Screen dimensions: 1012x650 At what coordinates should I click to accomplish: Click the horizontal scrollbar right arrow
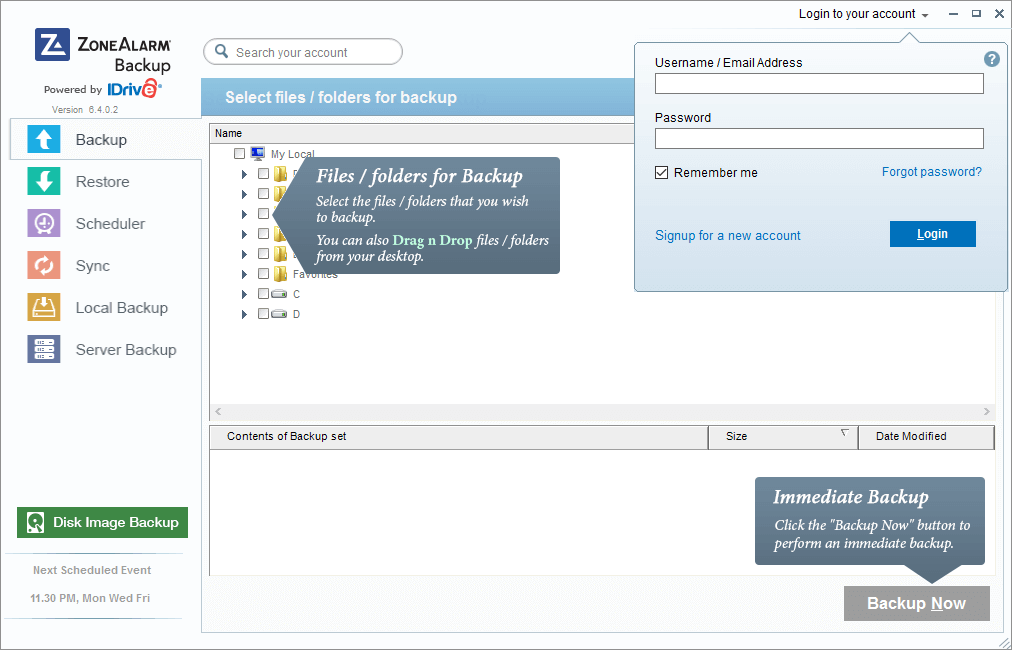[986, 412]
